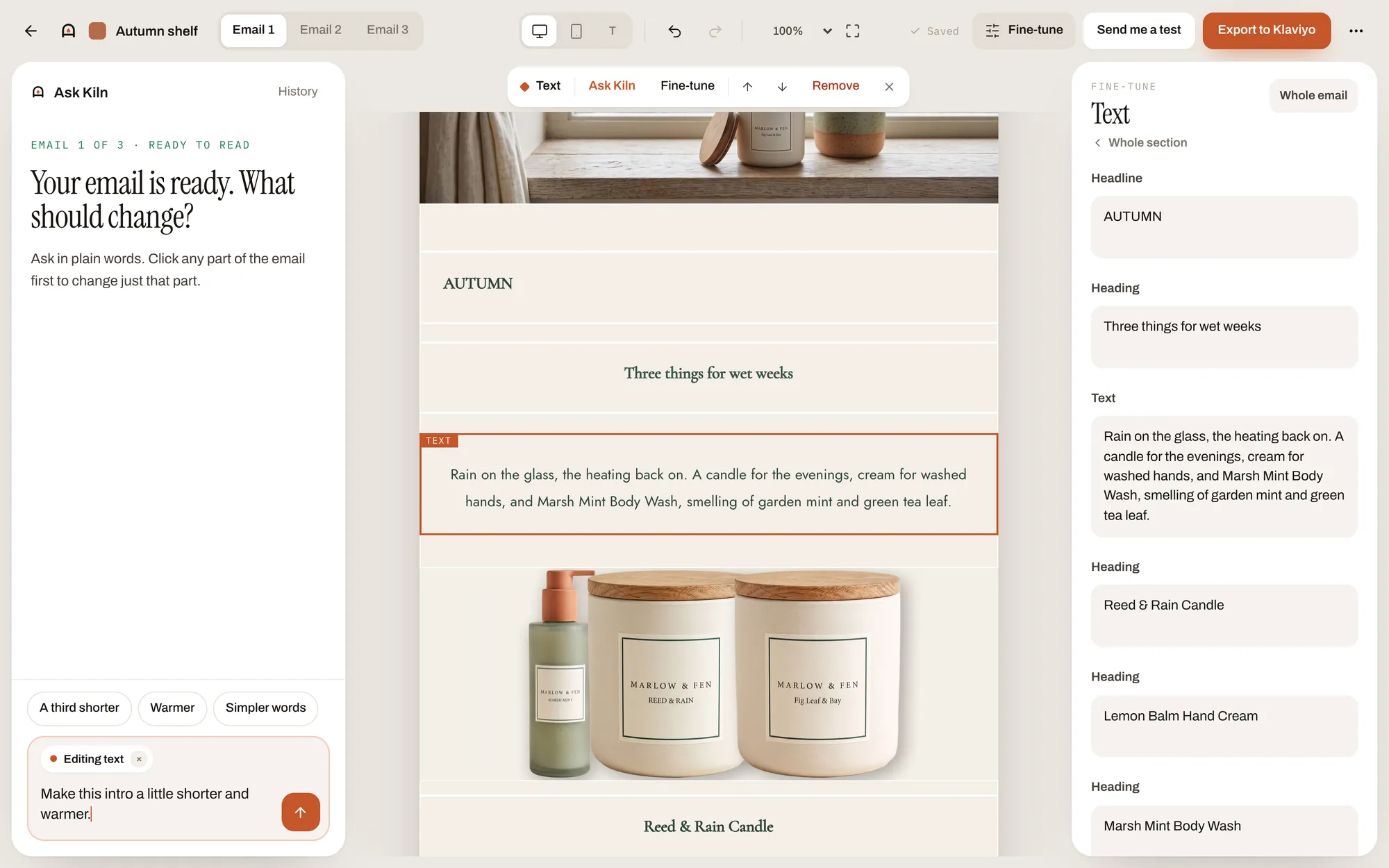Open the Email 3 tab
The width and height of the screenshot is (1389, 868).
388,30
